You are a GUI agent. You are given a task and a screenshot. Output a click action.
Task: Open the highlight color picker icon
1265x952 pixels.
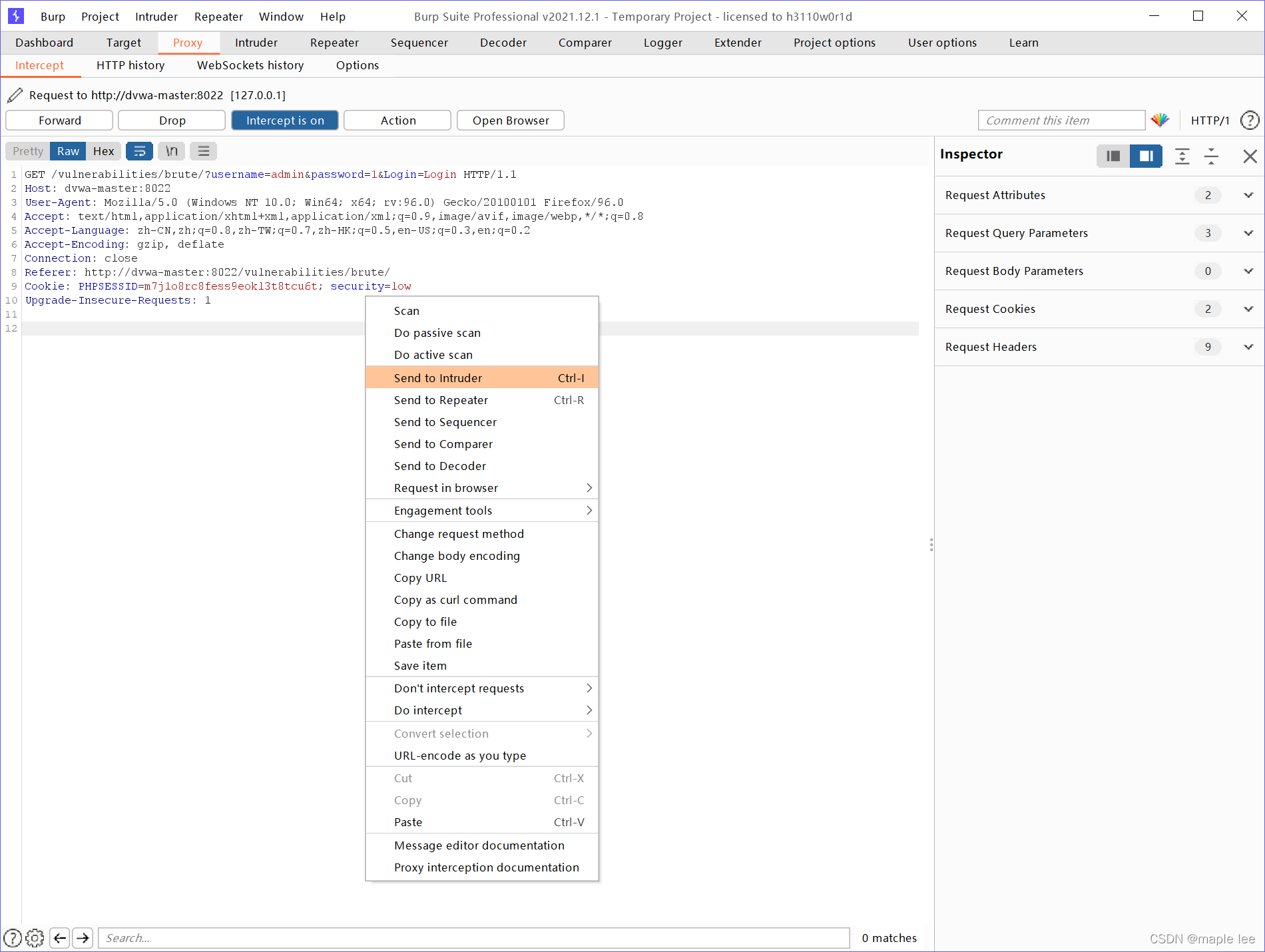pyautogui.click(x=1160, y=120)
